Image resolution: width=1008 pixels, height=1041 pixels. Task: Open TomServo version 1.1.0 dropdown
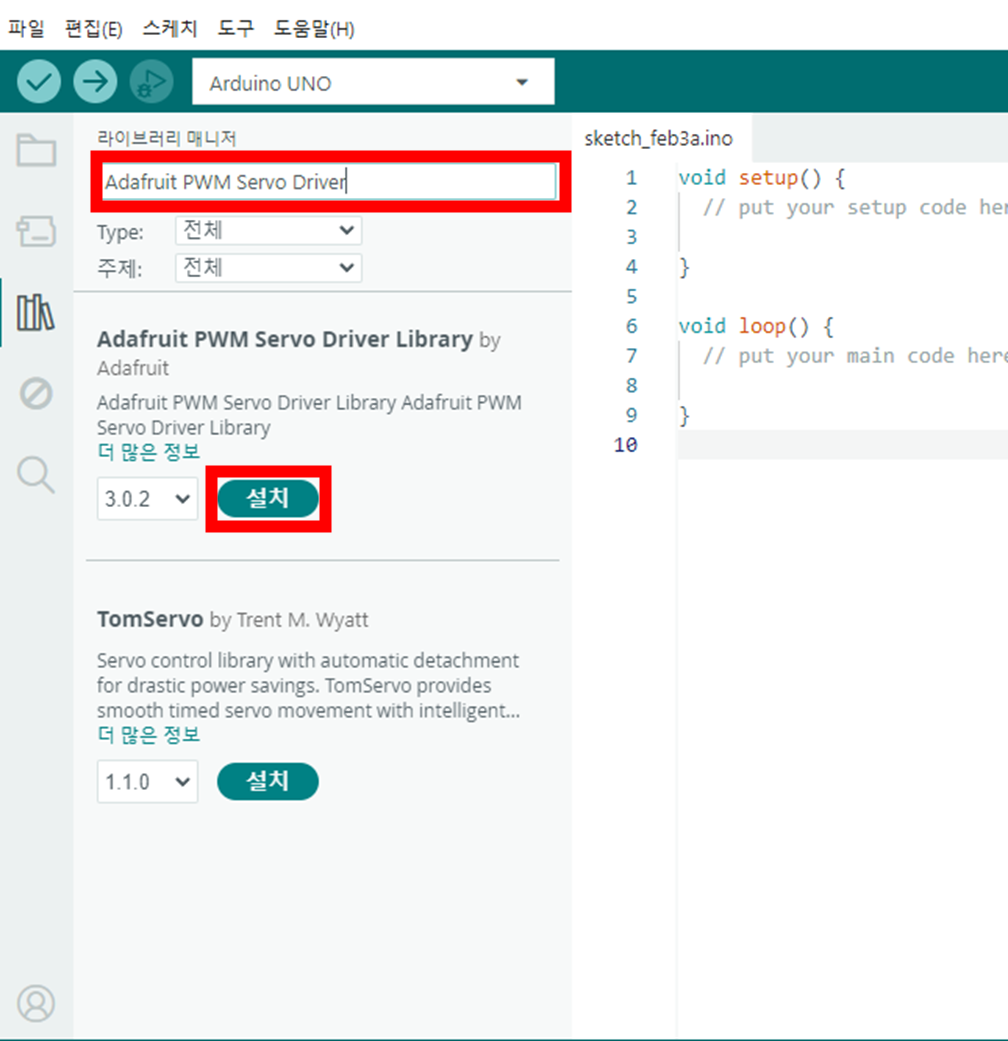point(147,782)
